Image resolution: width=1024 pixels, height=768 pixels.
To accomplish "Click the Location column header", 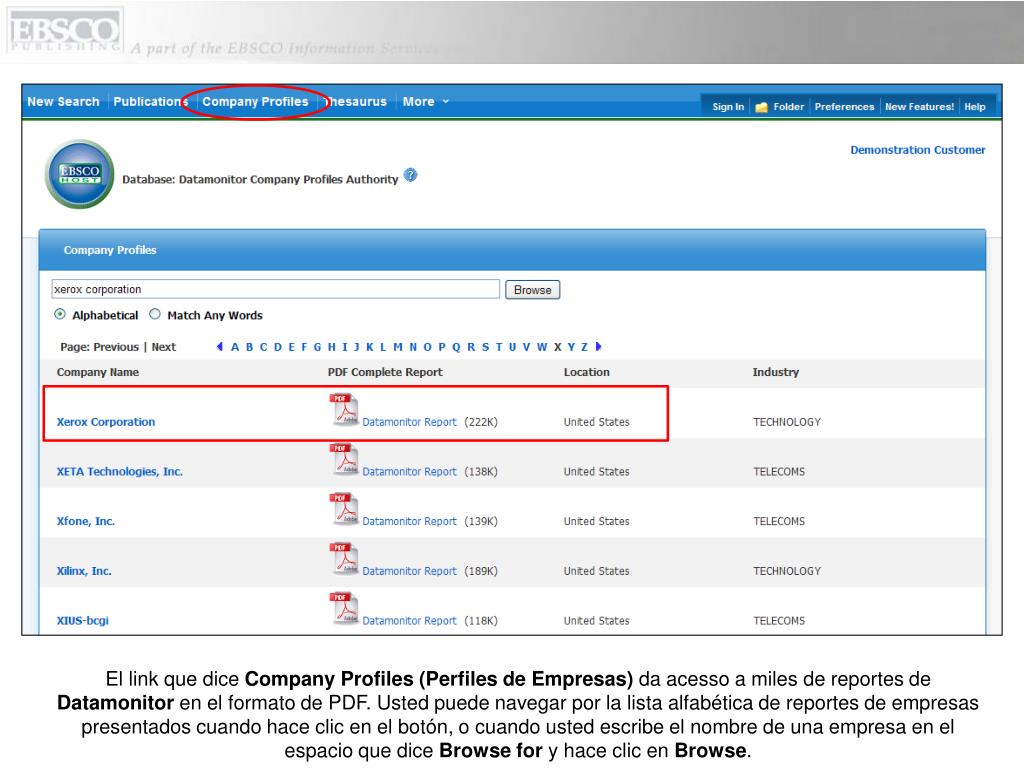I will coord(586,372).
